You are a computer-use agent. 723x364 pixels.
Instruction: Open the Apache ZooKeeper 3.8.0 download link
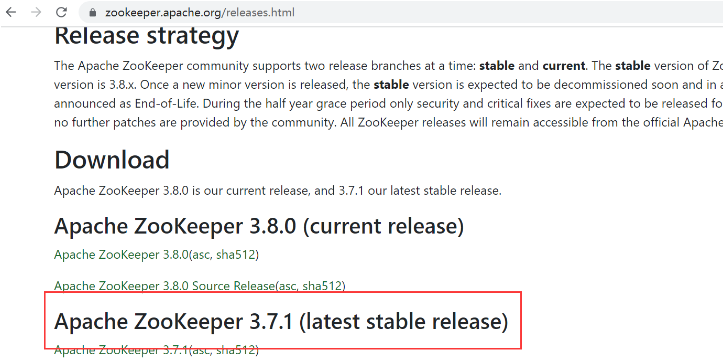(x=121, y=255)
